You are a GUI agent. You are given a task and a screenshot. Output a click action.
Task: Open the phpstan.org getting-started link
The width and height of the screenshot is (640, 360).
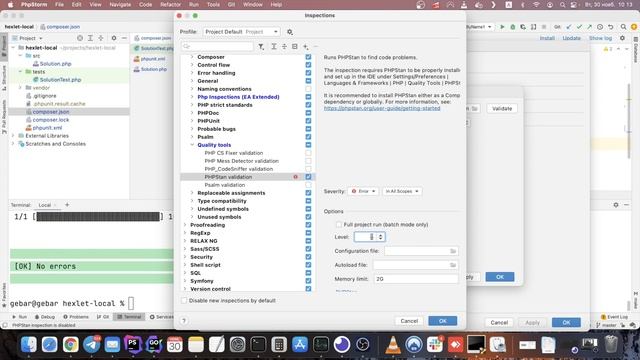tap(382, 108)
